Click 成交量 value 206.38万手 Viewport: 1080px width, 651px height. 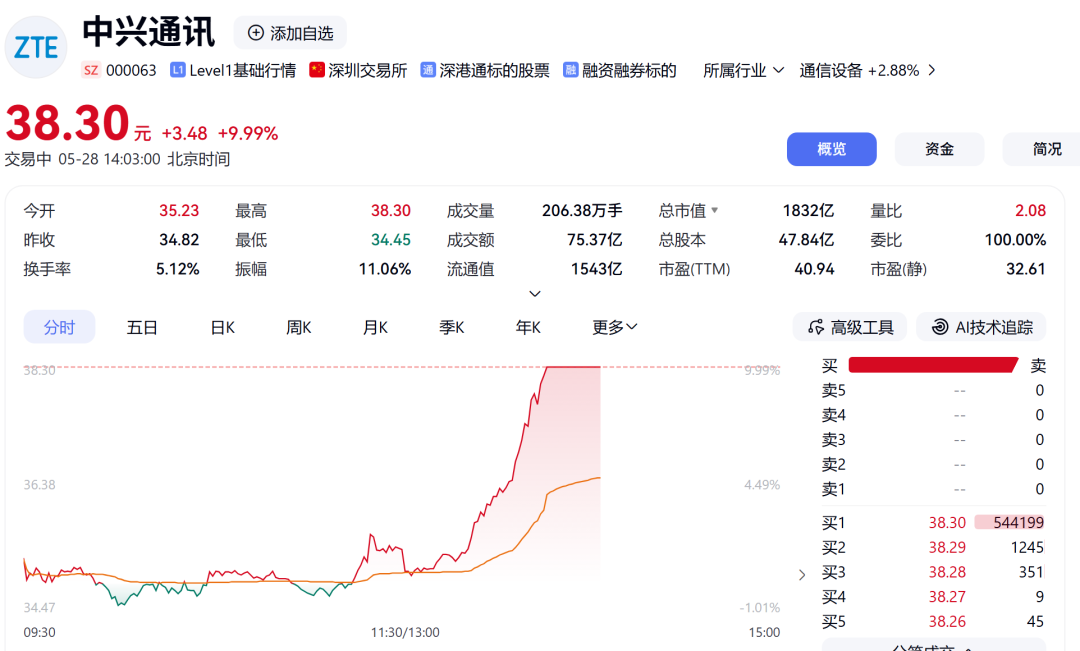pyautogui.click(x=582, y=211)
